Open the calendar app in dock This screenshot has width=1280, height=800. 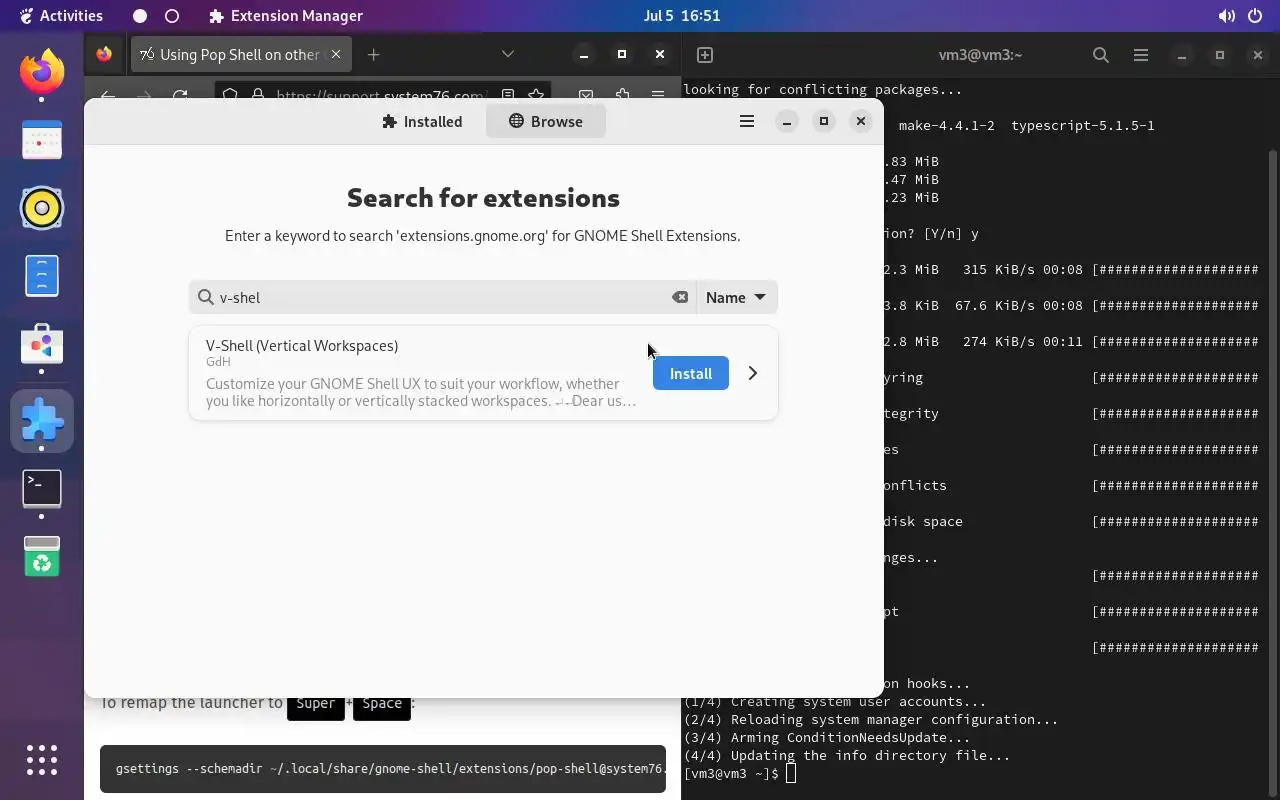click(42, 140)
